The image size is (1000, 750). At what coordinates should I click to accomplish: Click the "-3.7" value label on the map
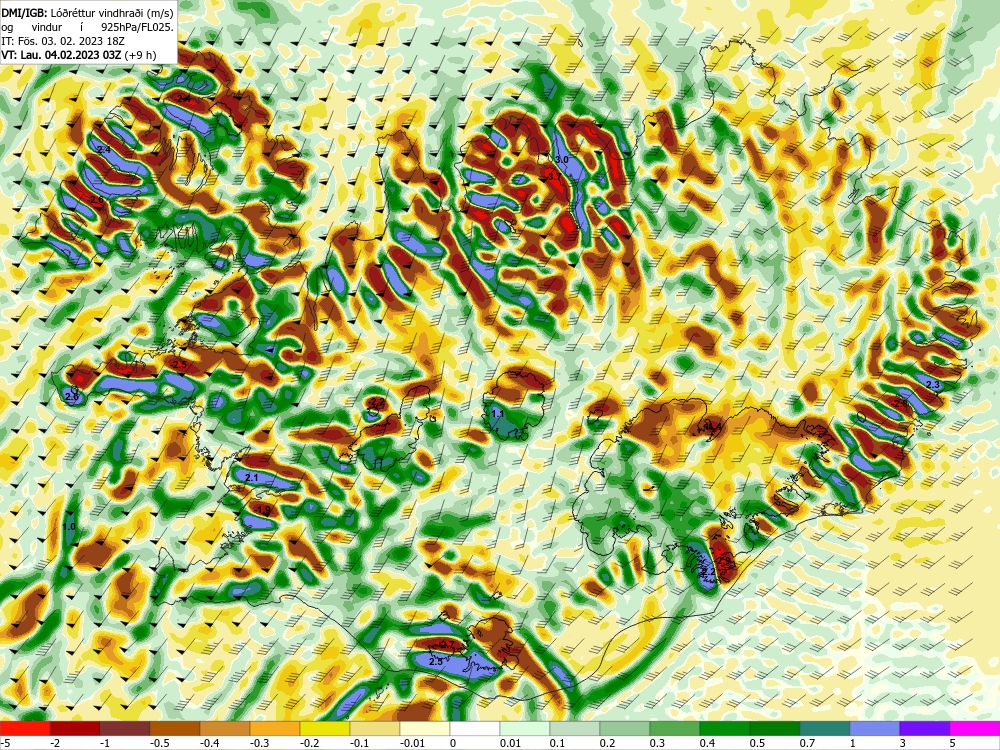tap(554, 176)
